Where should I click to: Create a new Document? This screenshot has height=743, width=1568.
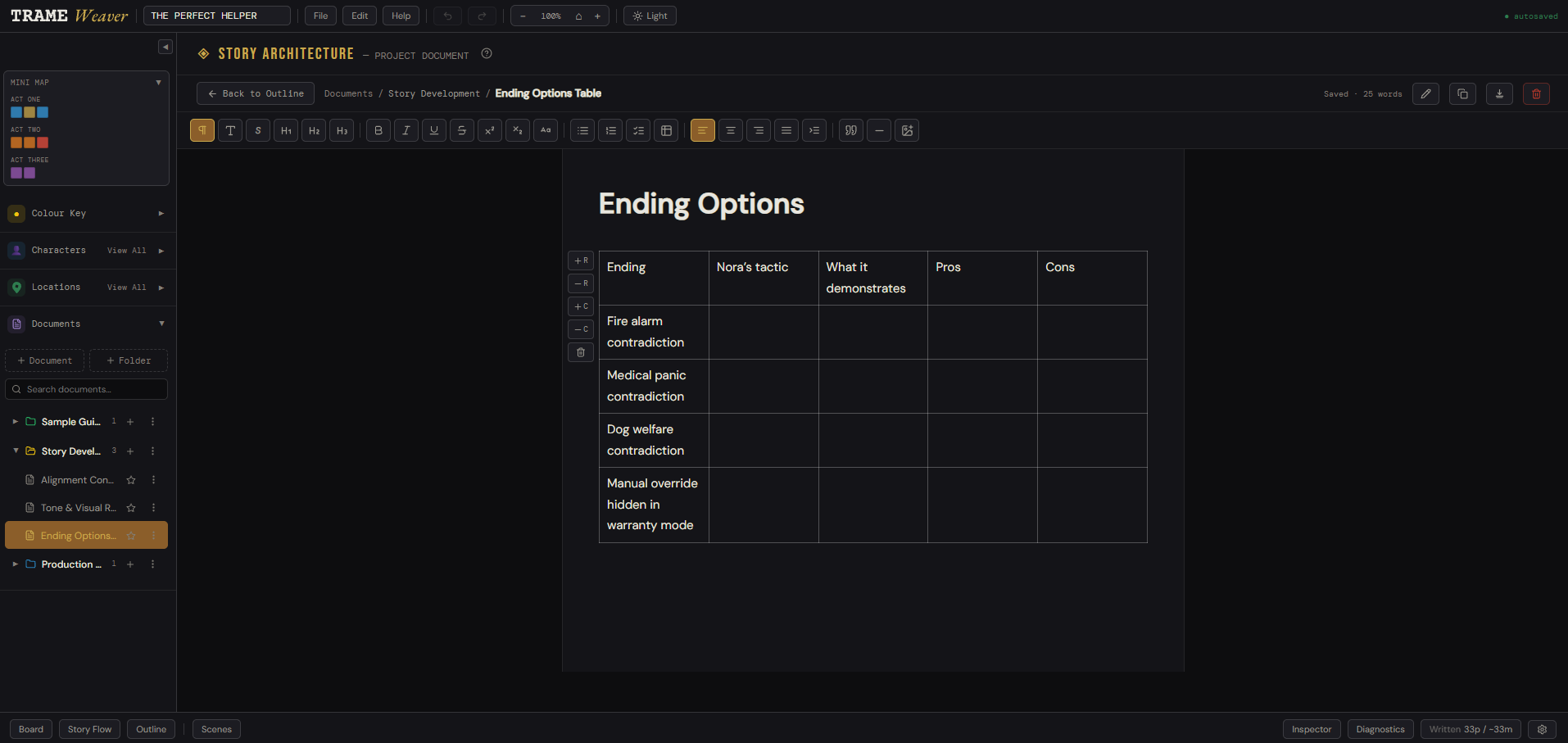point(44,360)
